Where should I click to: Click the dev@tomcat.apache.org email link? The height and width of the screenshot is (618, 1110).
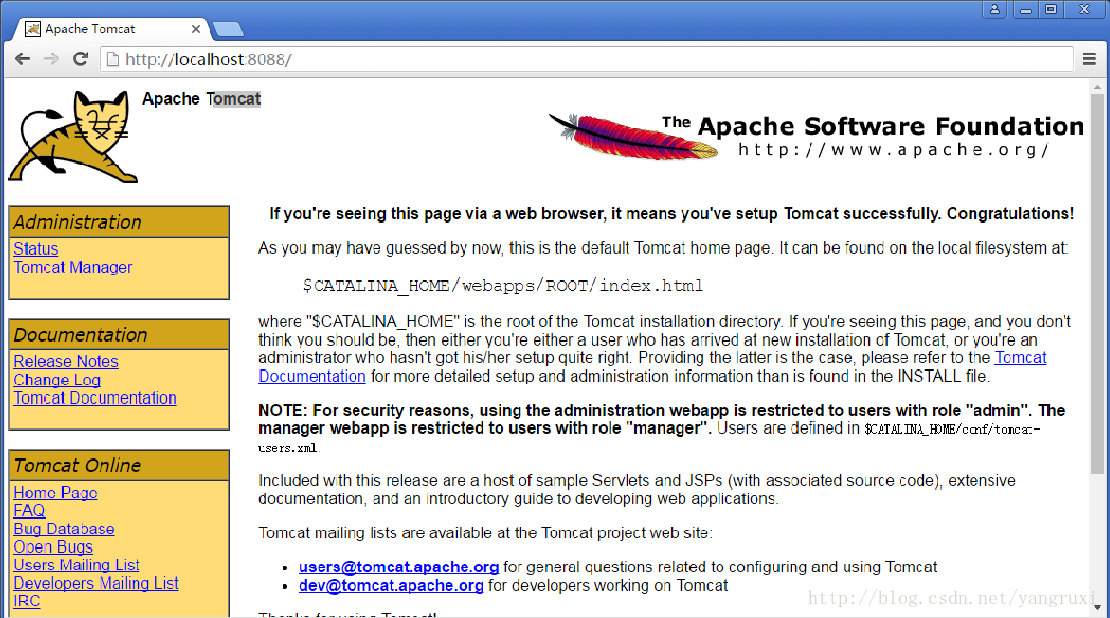391,585
